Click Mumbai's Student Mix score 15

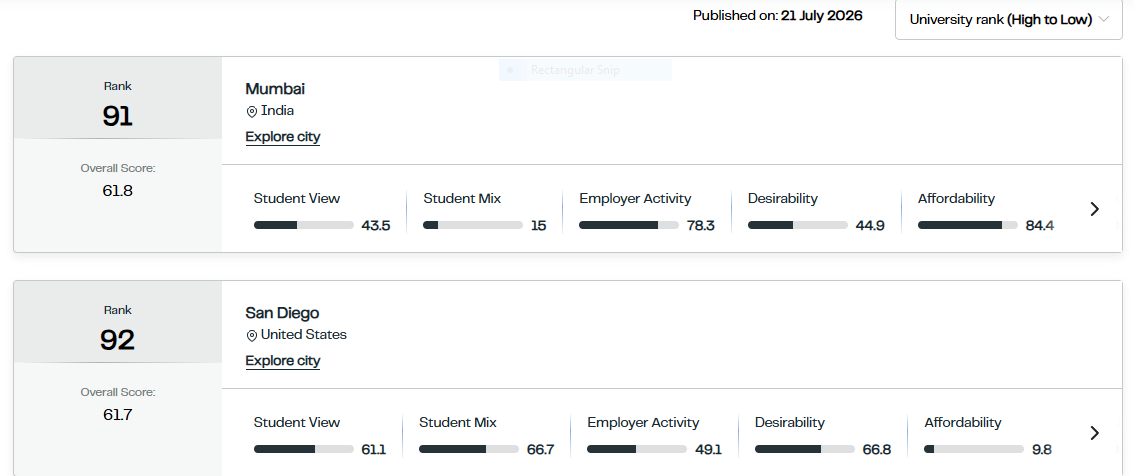(539, 226)
